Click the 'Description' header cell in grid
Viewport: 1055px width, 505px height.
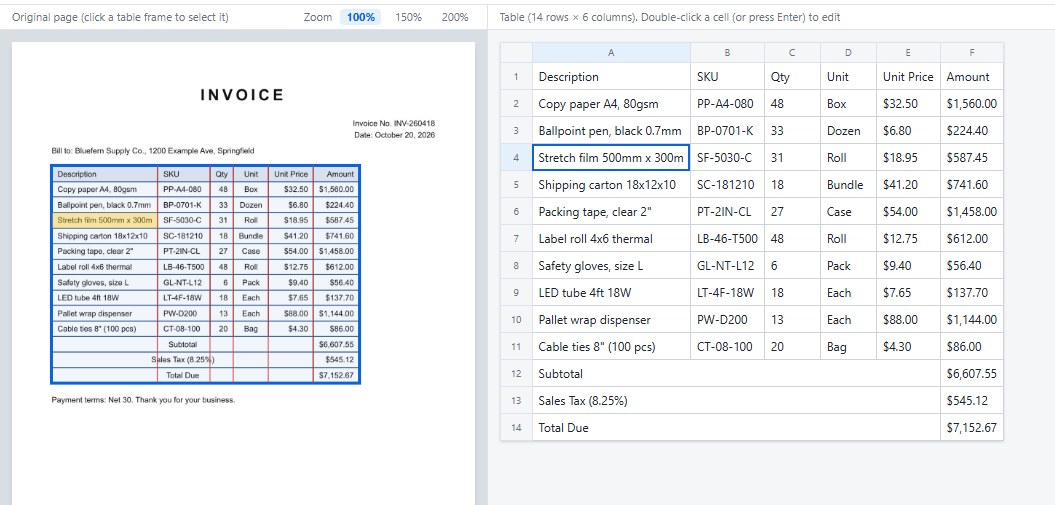click(611, 77)
